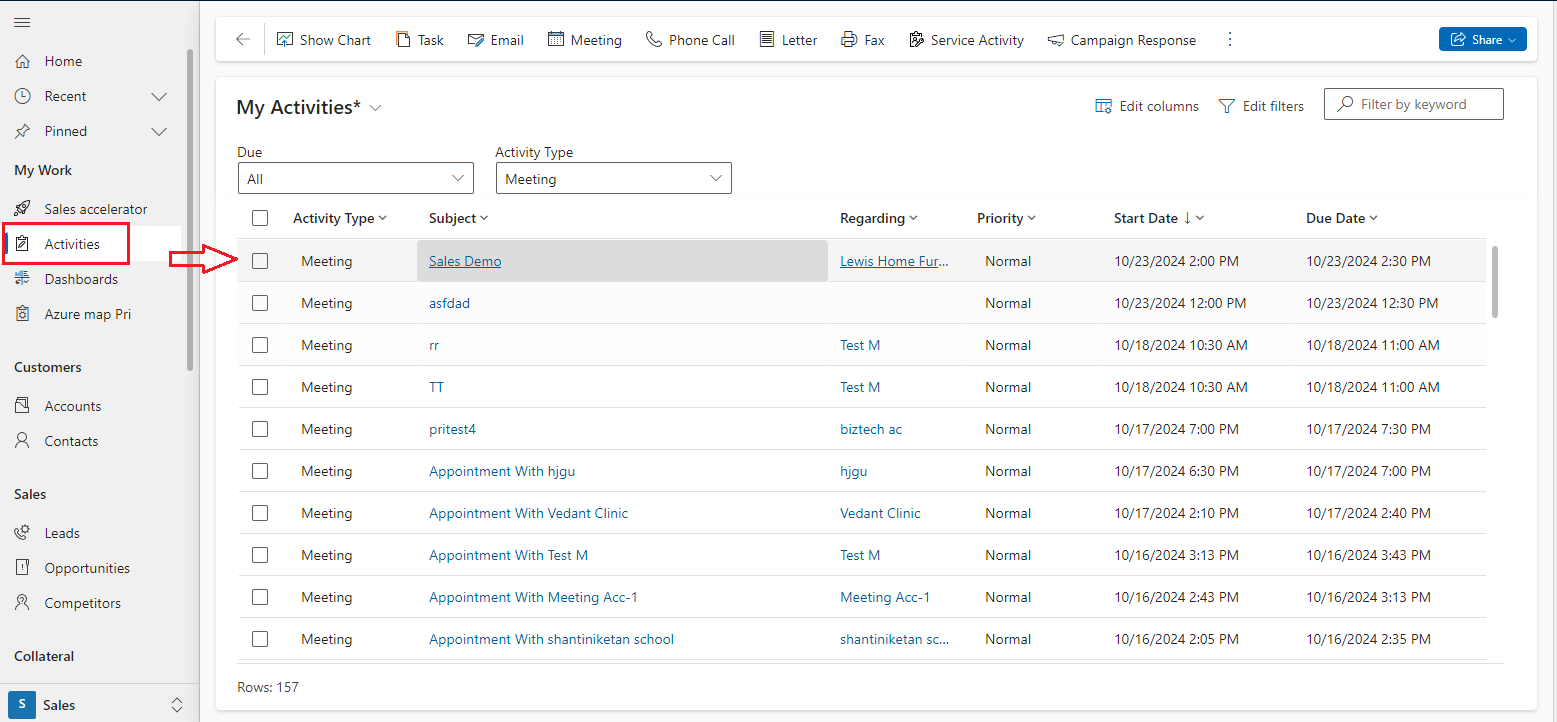Open the Due filter dropdown
Image resolution: width=1557 pixels, height=722 pixels.
tap(355, 178)
